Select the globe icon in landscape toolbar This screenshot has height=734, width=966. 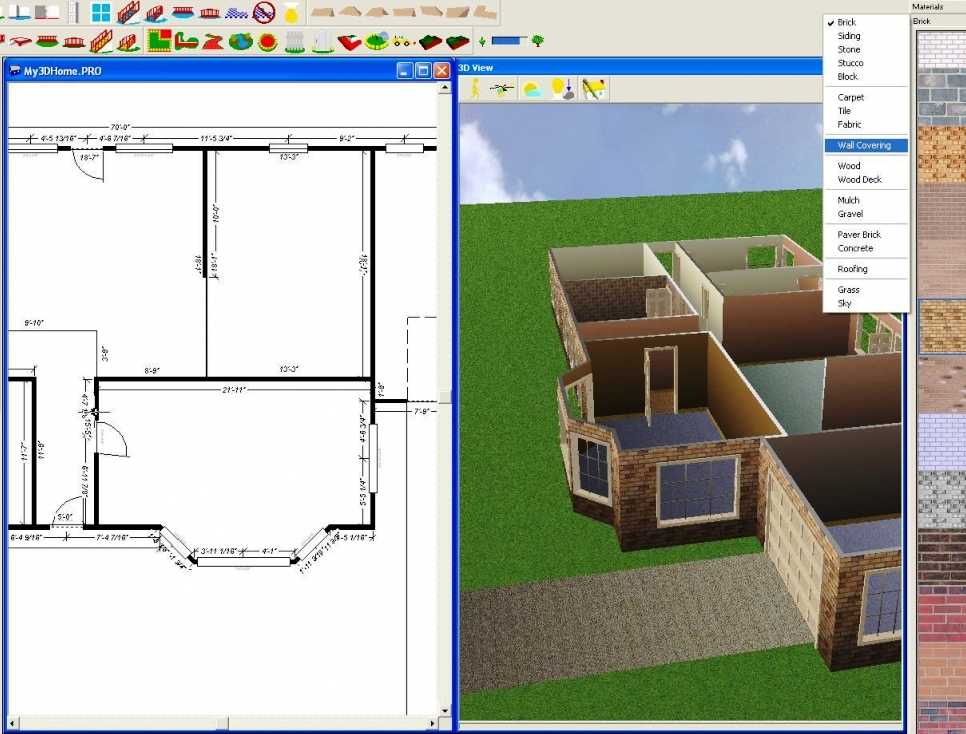(240, 42)
